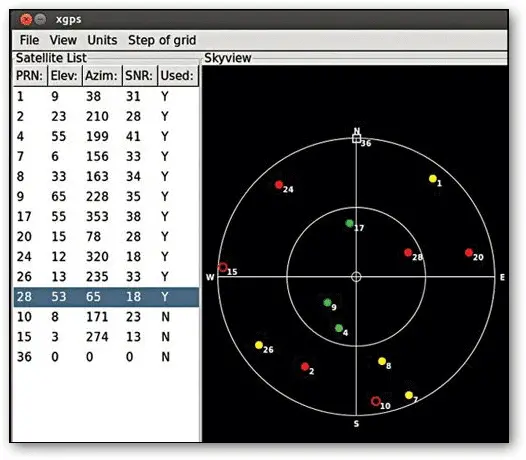
Task: Click SNR value 34 for PRN 8
Action: (133, 177)
